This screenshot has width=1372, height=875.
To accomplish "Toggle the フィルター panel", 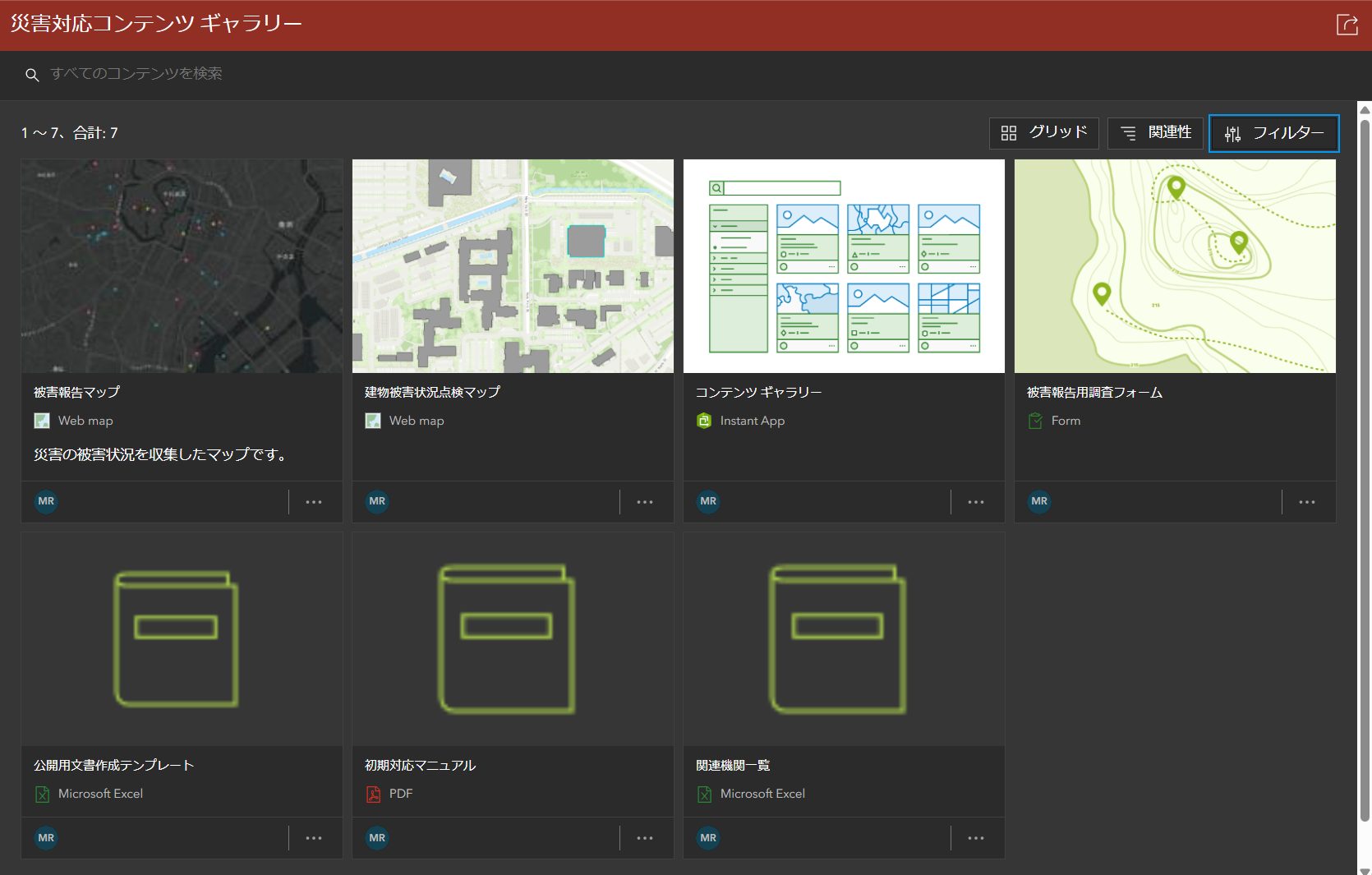I will point(1273,133).
